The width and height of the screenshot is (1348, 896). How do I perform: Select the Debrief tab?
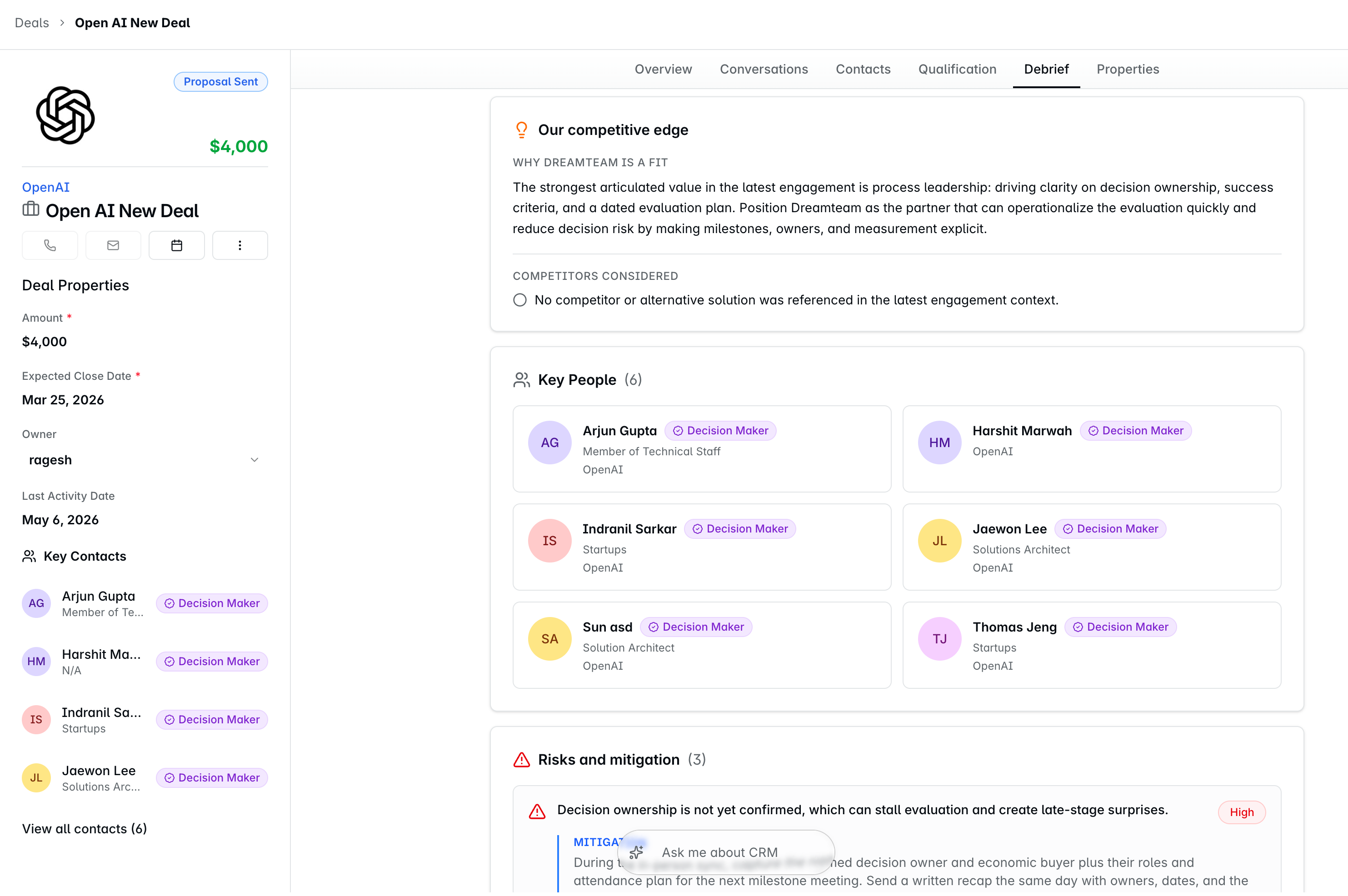pos(1046,69)
